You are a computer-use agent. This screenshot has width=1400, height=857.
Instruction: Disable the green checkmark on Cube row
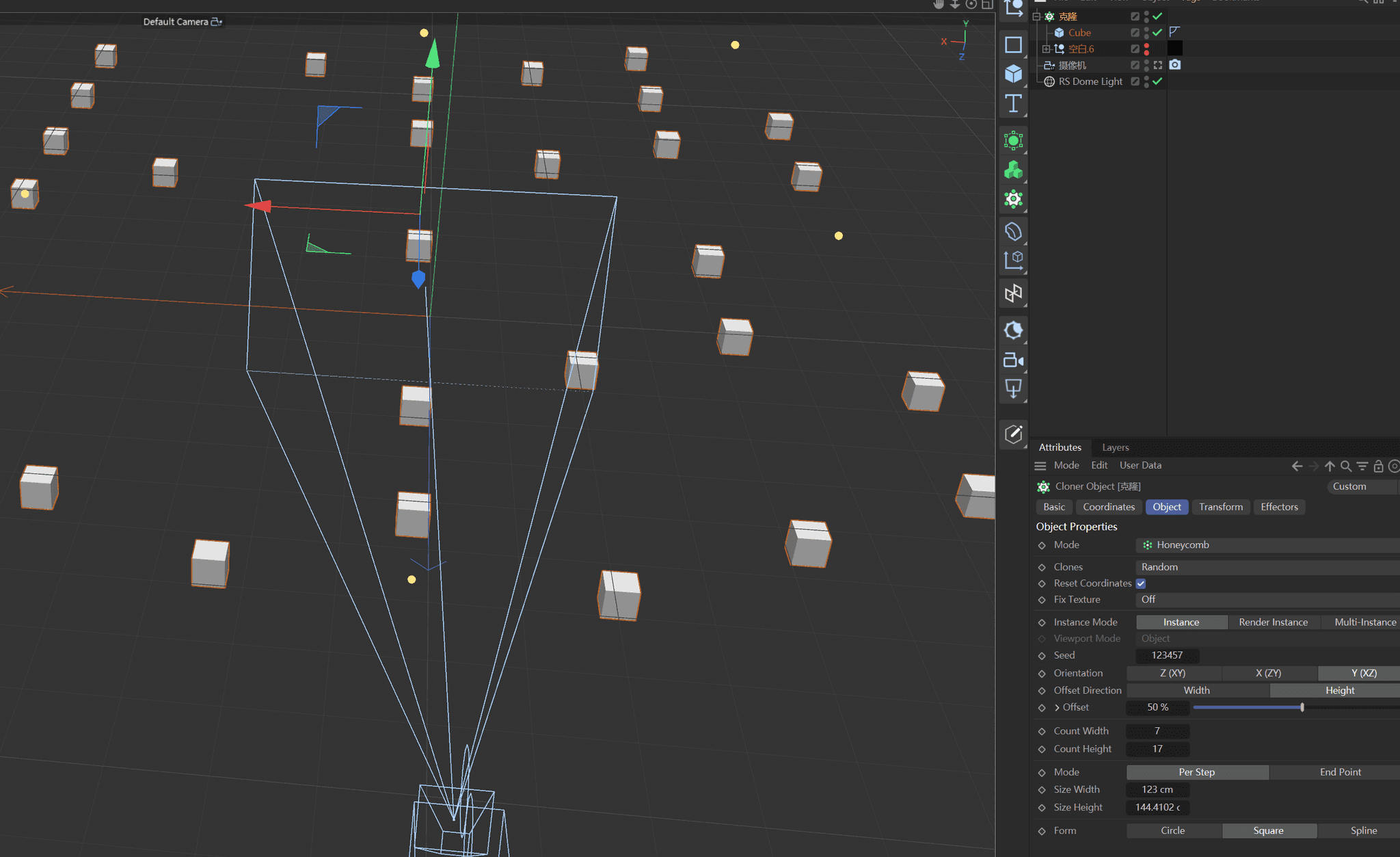point(1157,32)
